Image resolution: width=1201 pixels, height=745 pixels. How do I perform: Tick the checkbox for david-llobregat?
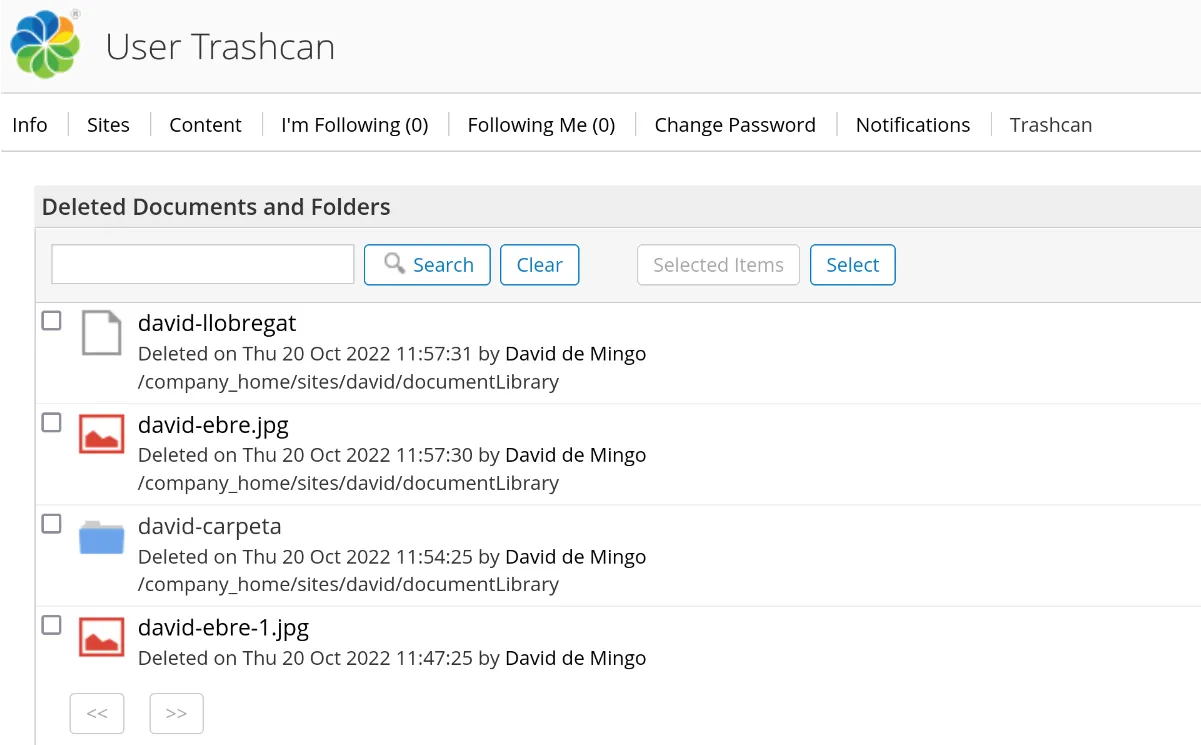51,321
